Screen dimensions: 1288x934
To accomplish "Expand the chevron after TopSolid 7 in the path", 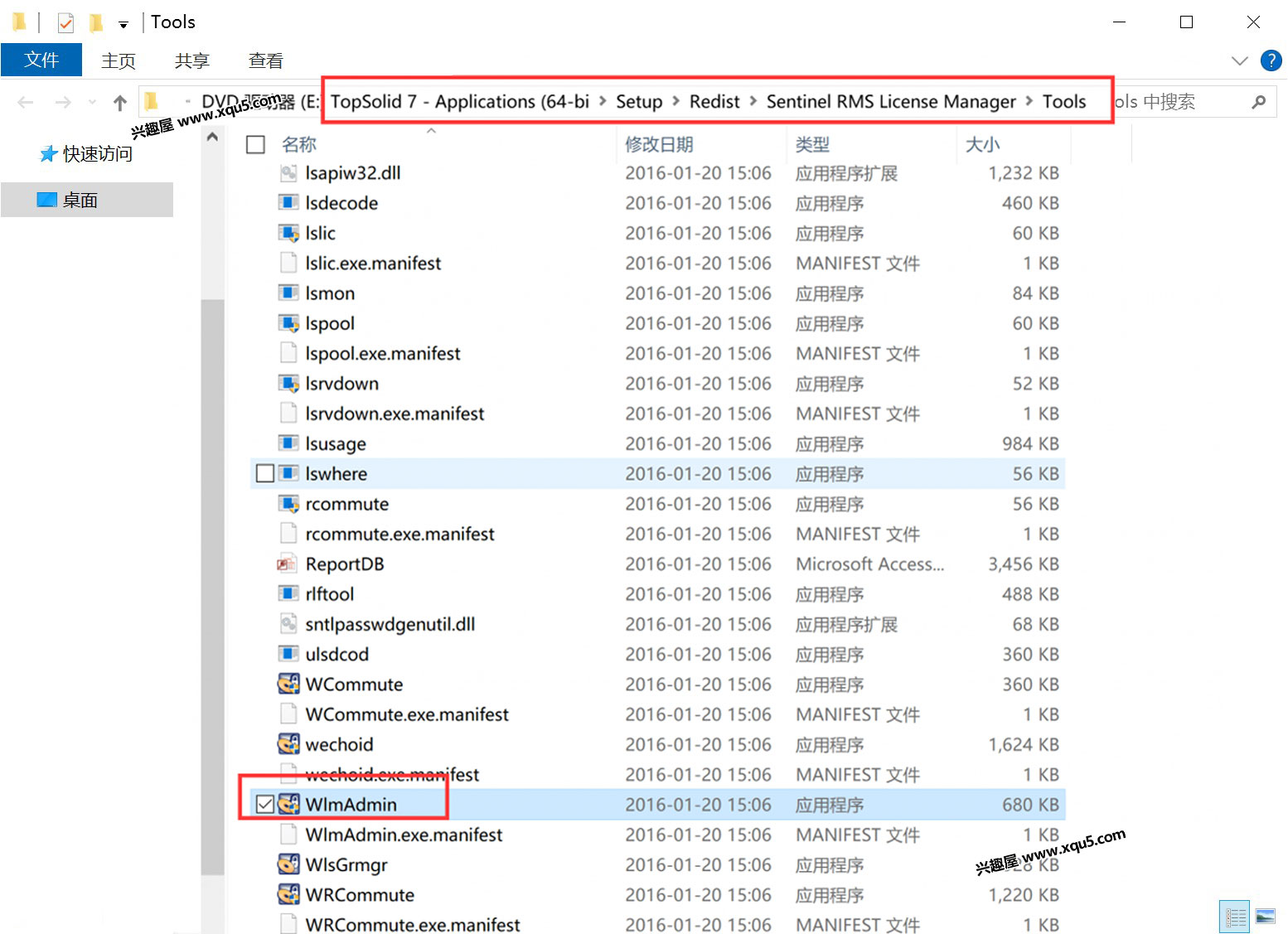I will point(603,101).
